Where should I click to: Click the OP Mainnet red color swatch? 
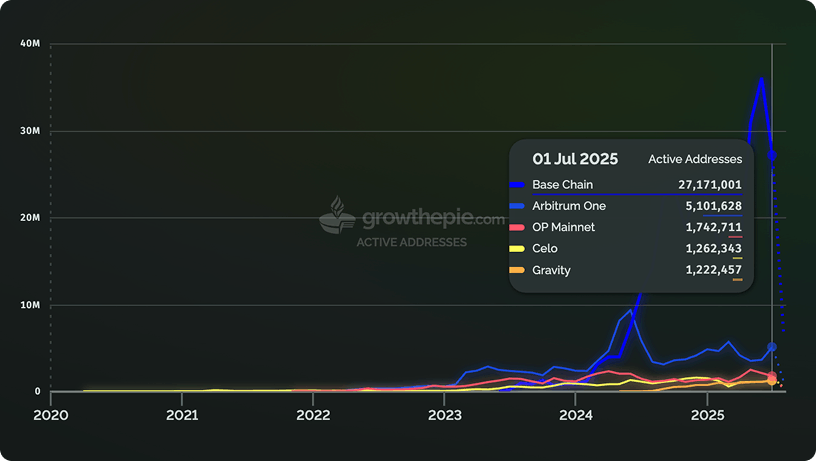[517, 227]
